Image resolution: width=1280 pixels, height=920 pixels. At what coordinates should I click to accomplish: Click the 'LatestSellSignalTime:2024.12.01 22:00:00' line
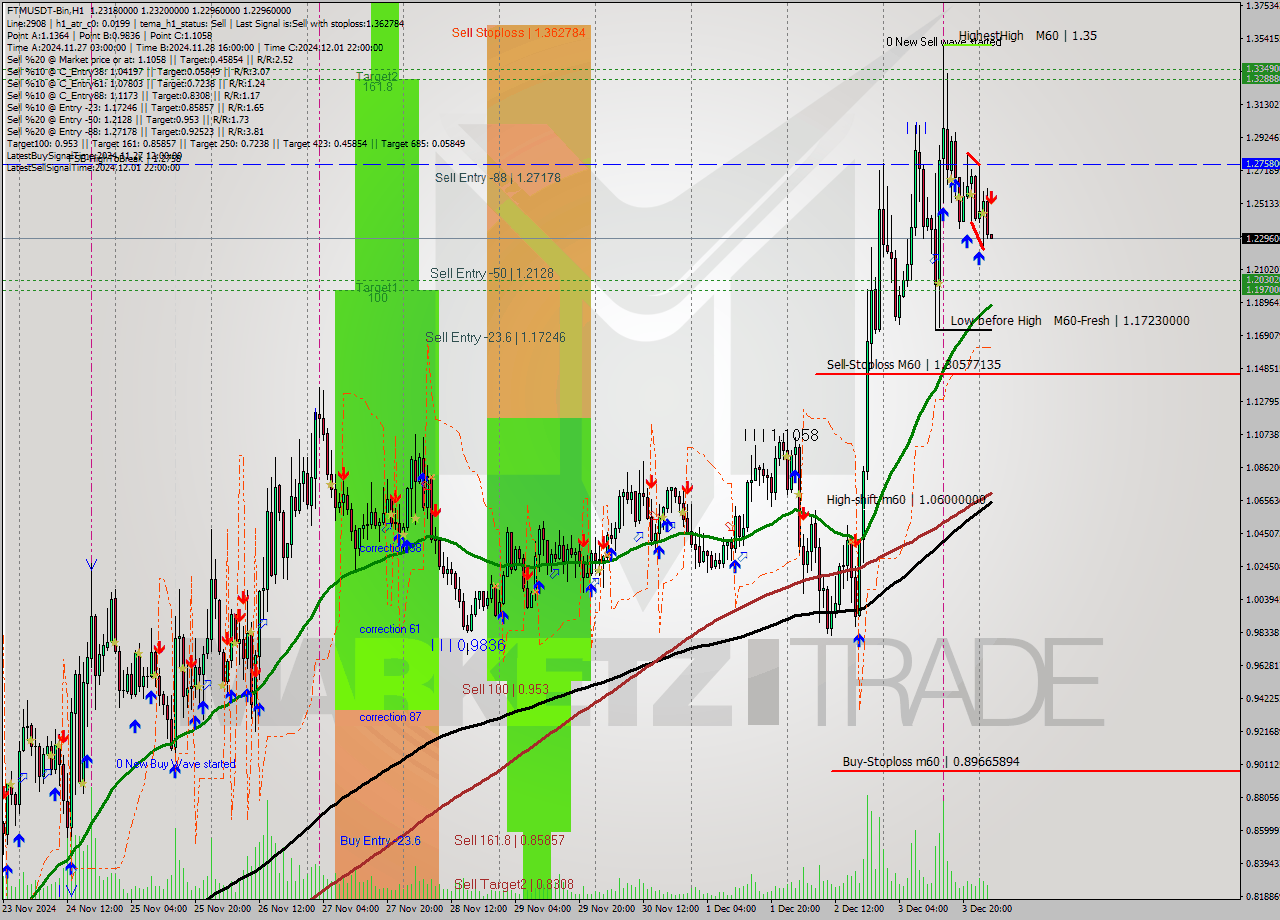(x=93, y=168)
